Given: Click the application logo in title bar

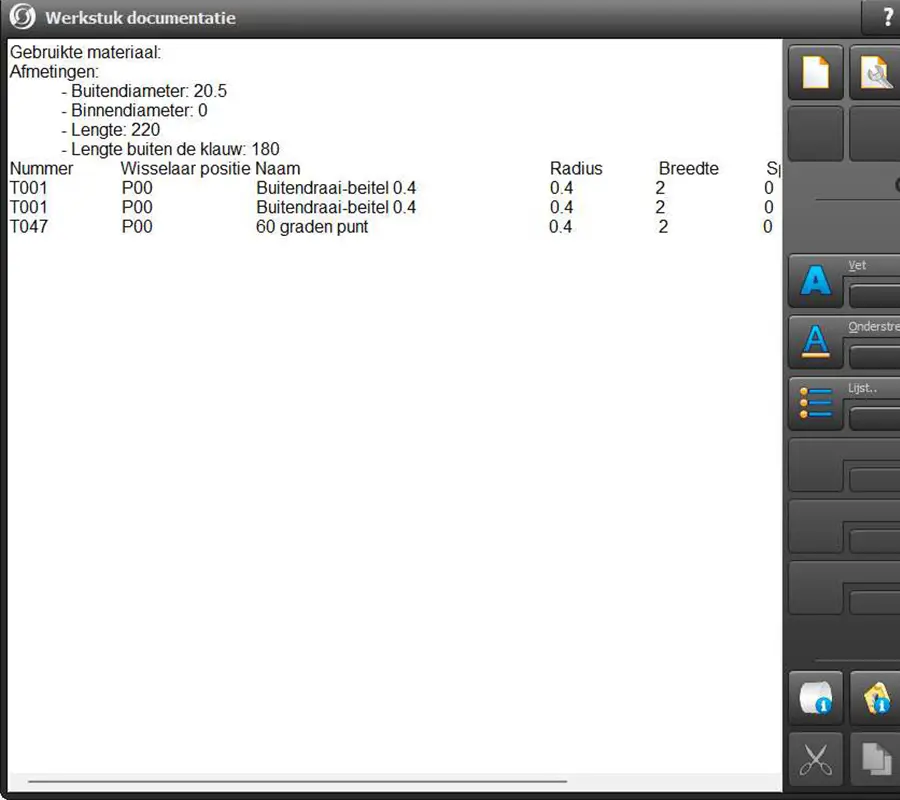Looking at the screenshot, I should point(22,16).
